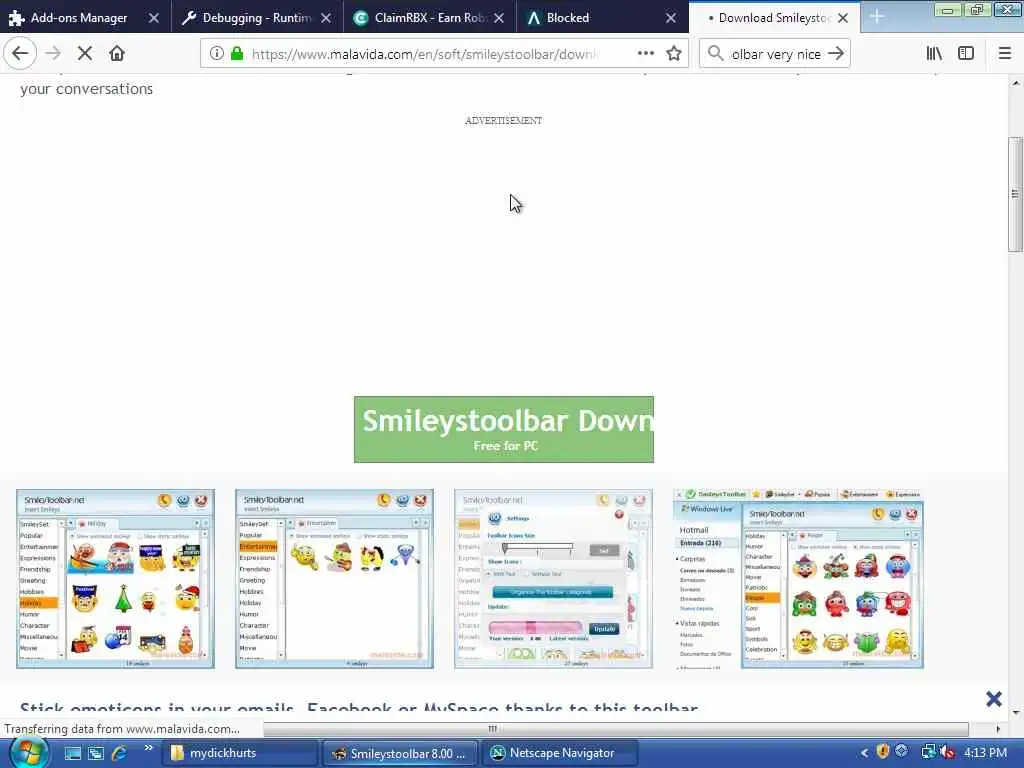Click the scroll-up arrow of vertical scrollbar
The height and width of the screenshot is (768, 1024).
(1015, 83)
